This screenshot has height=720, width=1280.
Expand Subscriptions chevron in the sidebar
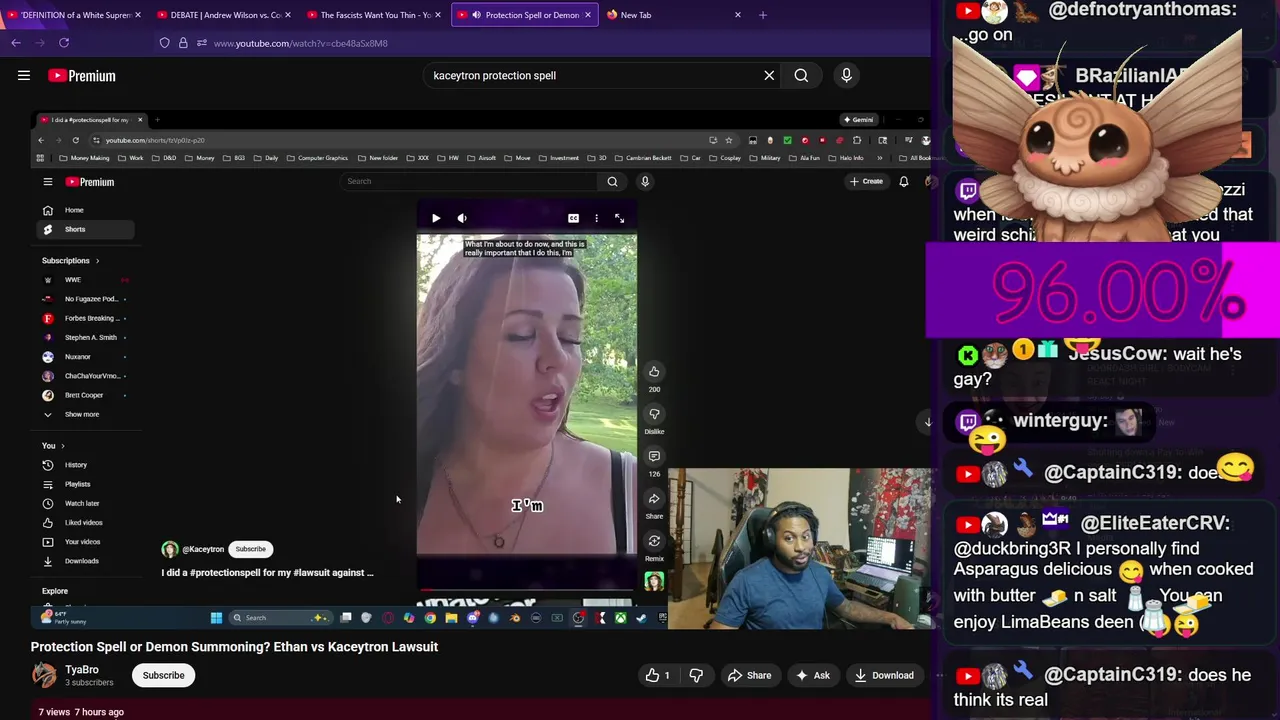click(97, 261)
